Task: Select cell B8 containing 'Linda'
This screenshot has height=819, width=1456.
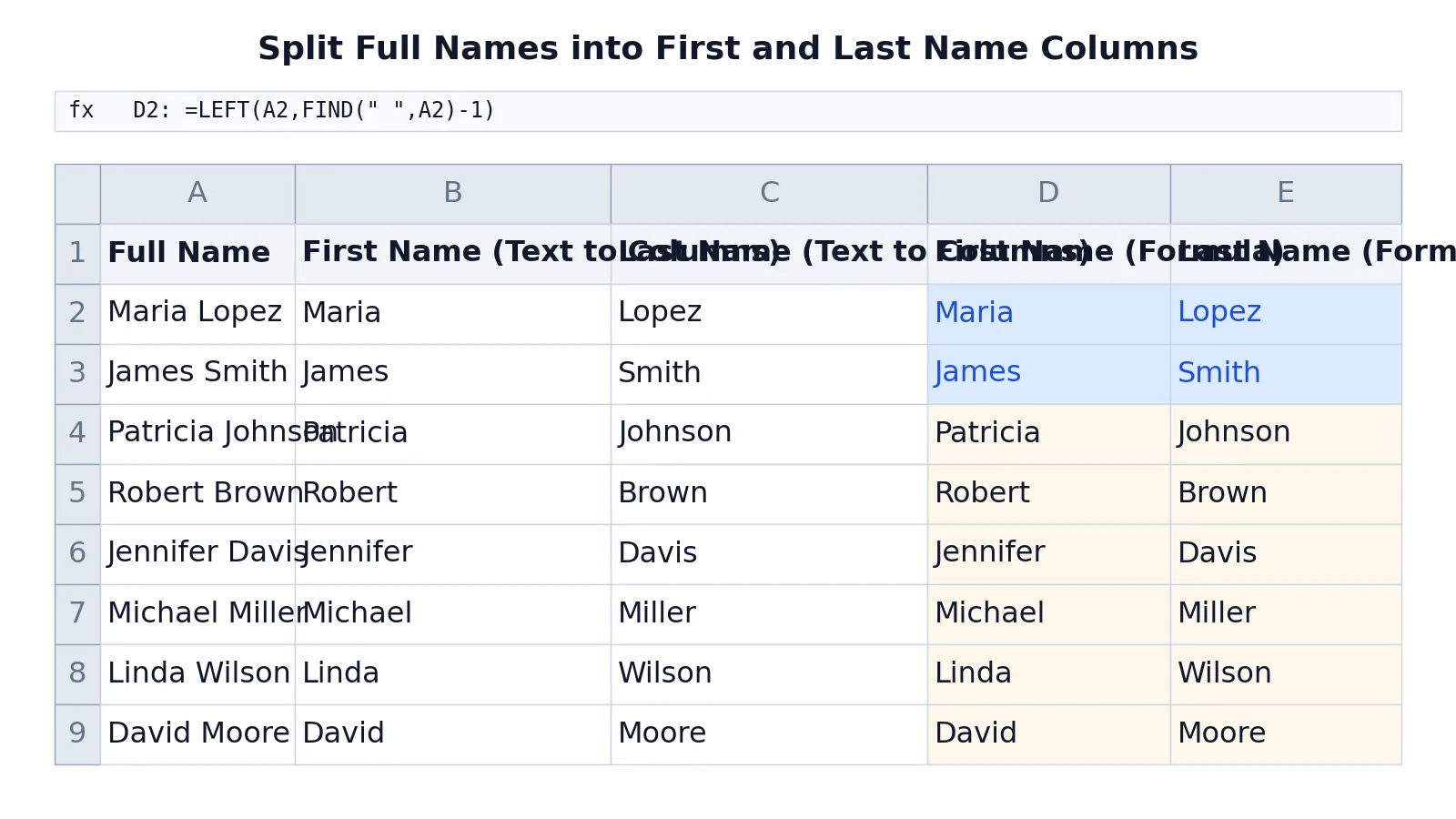Action: coord(452,674)
